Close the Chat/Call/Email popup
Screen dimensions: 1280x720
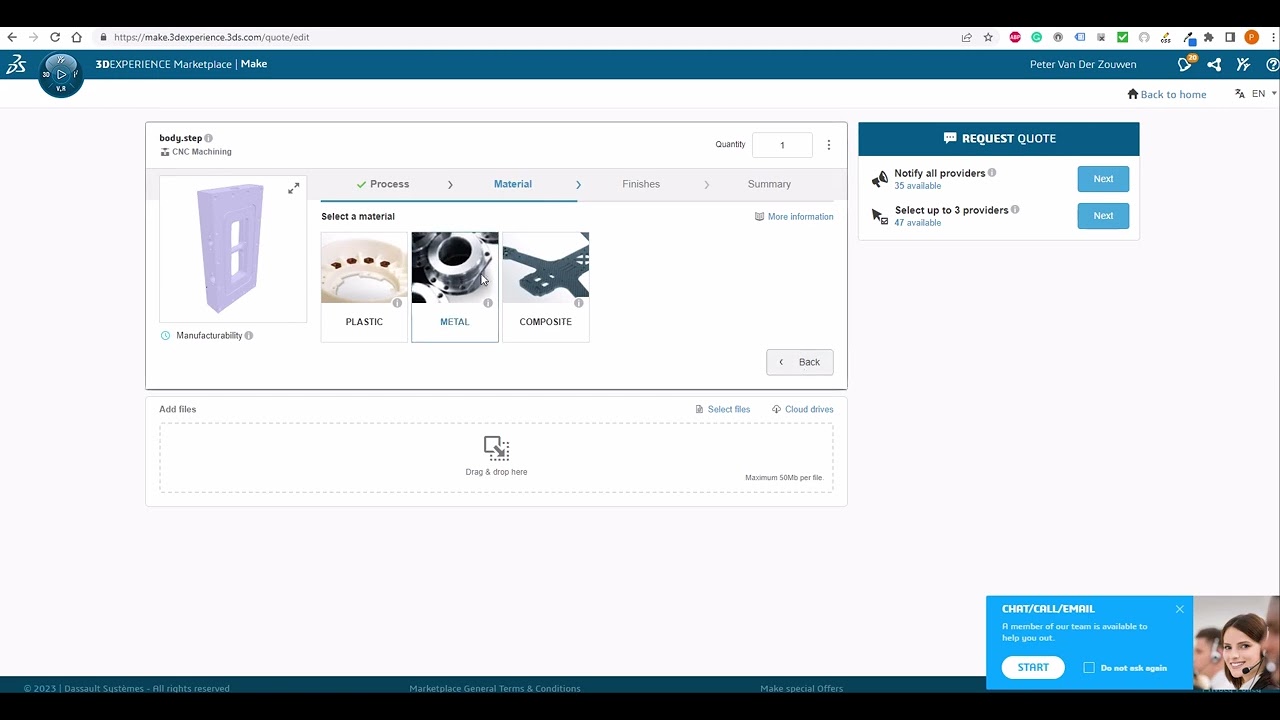1180,609
